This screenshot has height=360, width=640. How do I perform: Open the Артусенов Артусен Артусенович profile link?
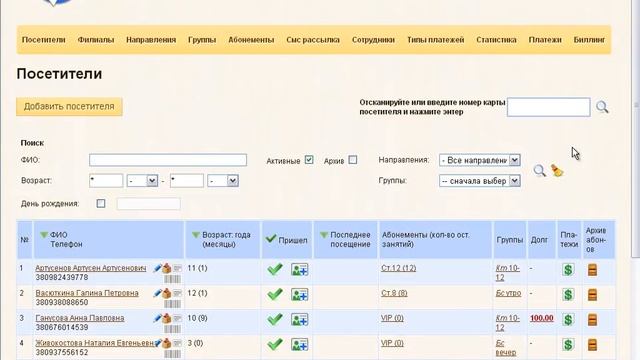[91, 268]
